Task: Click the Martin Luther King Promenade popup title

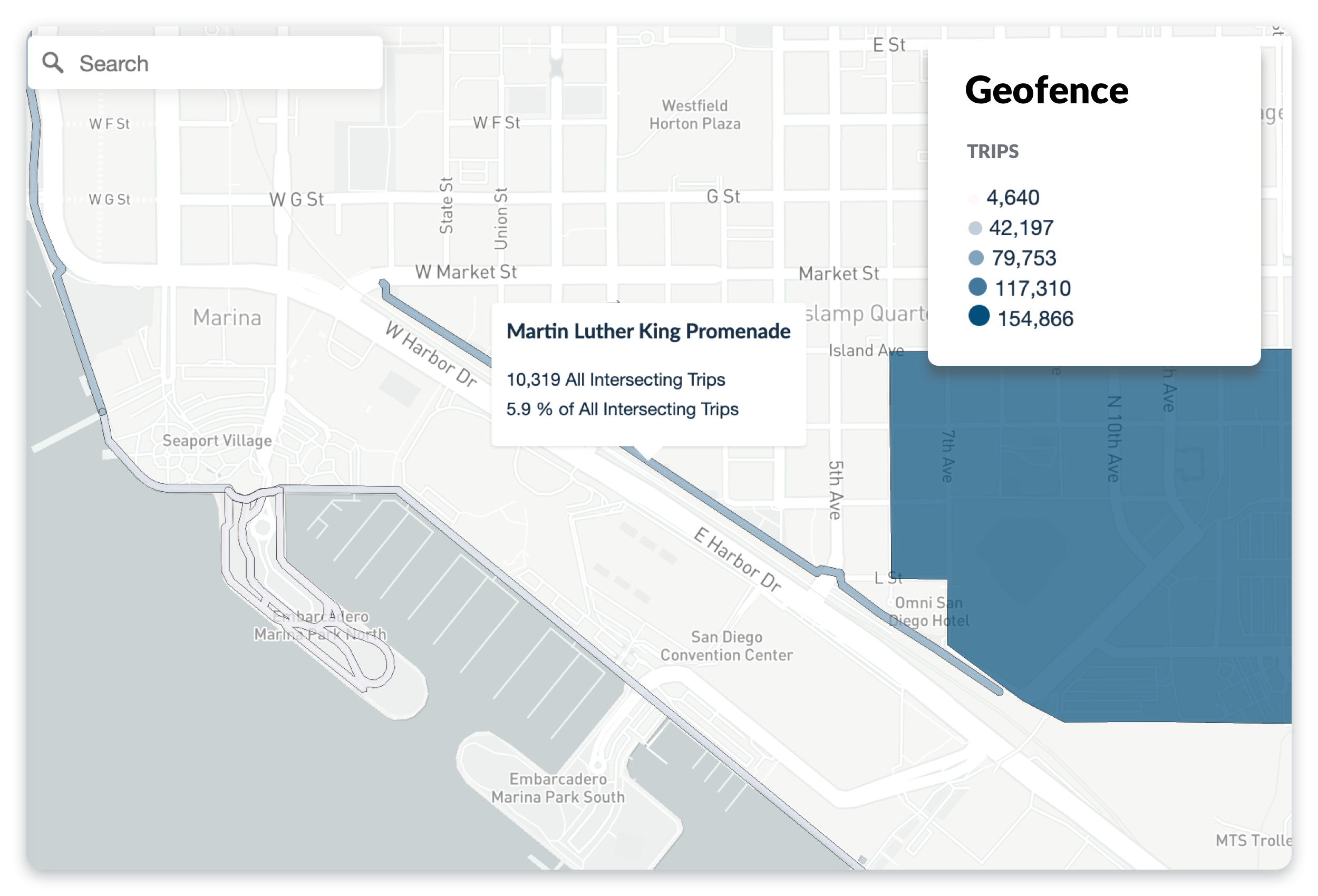Action: pos(647,331)
